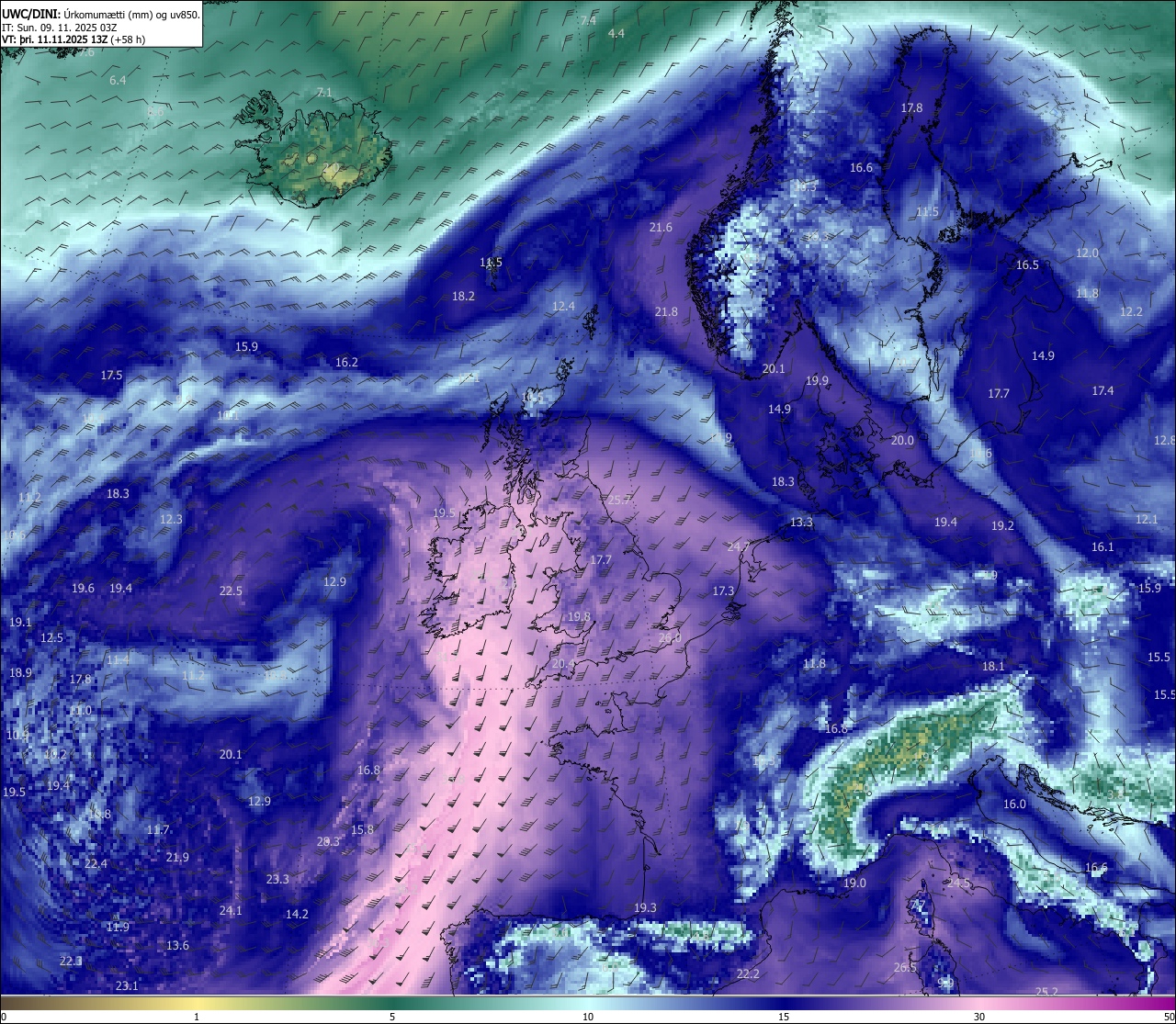
Task: Click the 23.1 value at the bottom left
Action: [127, 986]
